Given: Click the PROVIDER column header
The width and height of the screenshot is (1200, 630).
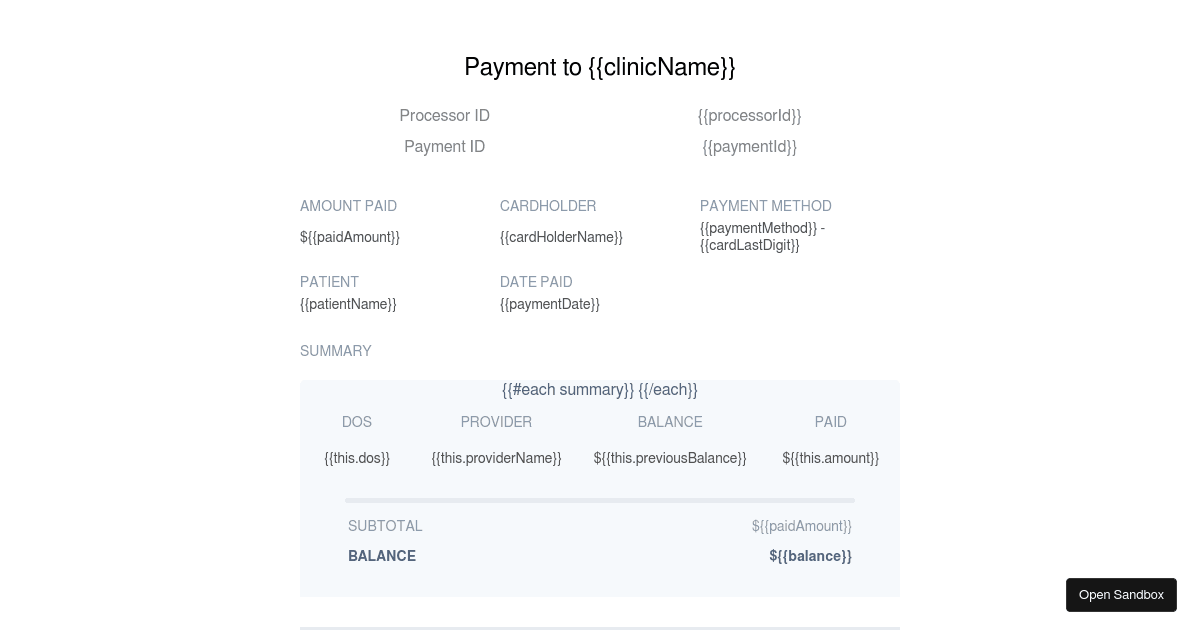Looking at the screenshot, I should click(x=496, y=422).
